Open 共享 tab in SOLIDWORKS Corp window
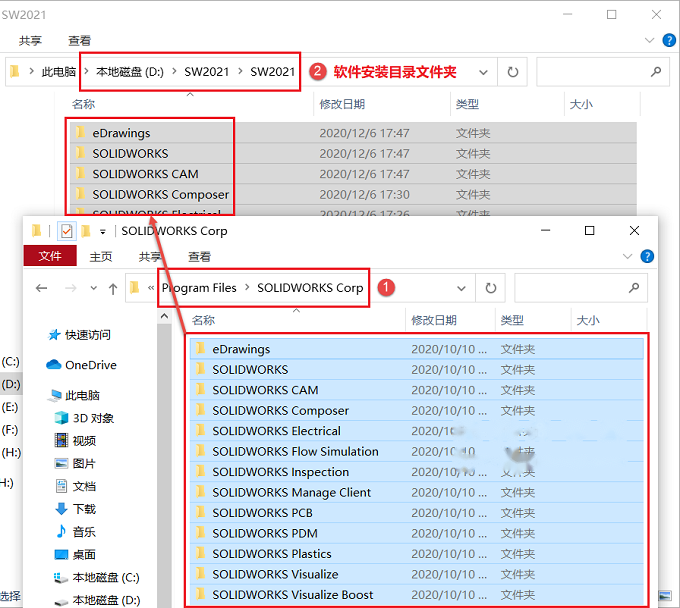Image resolution: width=680 pixels, height=608 pixels. click(x=150, y=257)
